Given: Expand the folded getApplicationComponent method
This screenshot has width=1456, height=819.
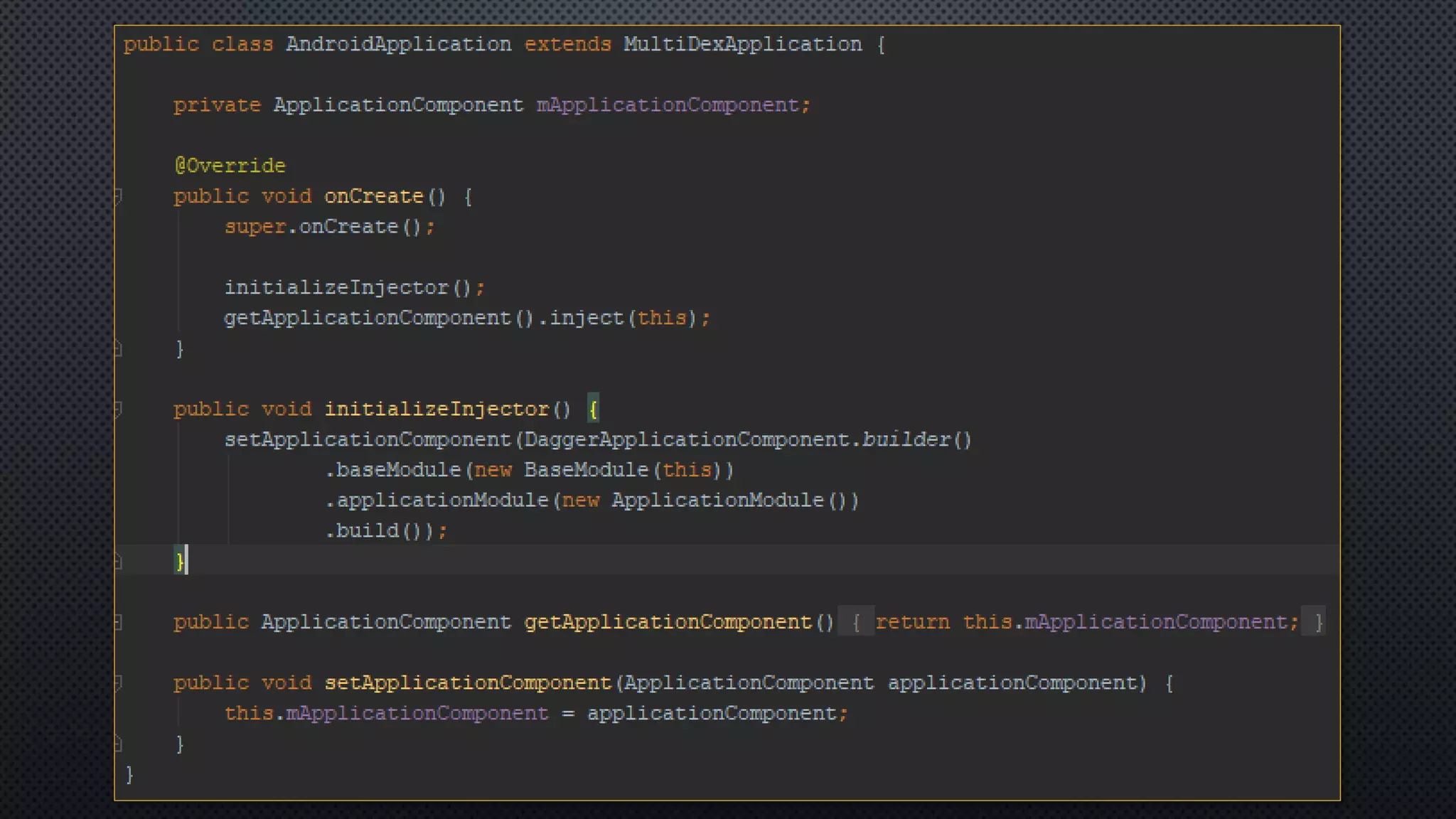Looking at the screenshot, I should tap(118, 622).
